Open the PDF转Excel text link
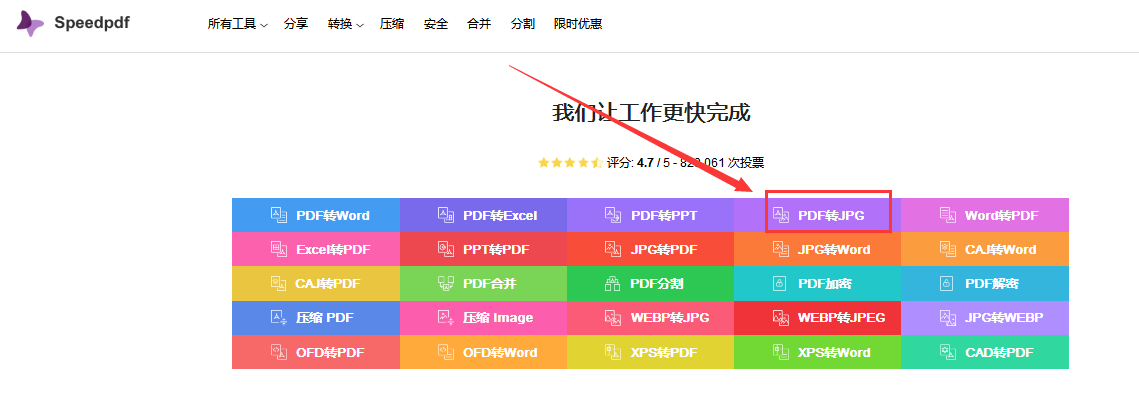This screenshot has width=1139, height=397. 500,216
